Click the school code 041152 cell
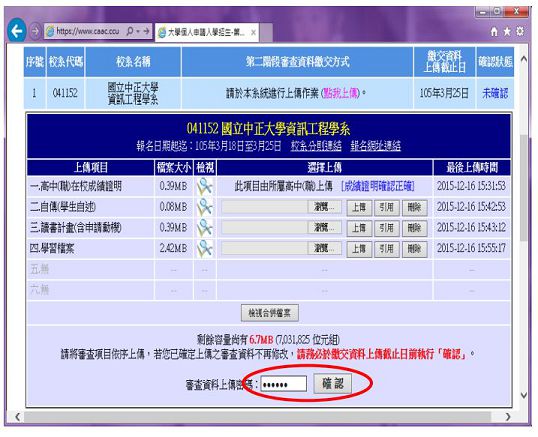This screenshot has width=538, height=437. [x=65, y=93]
